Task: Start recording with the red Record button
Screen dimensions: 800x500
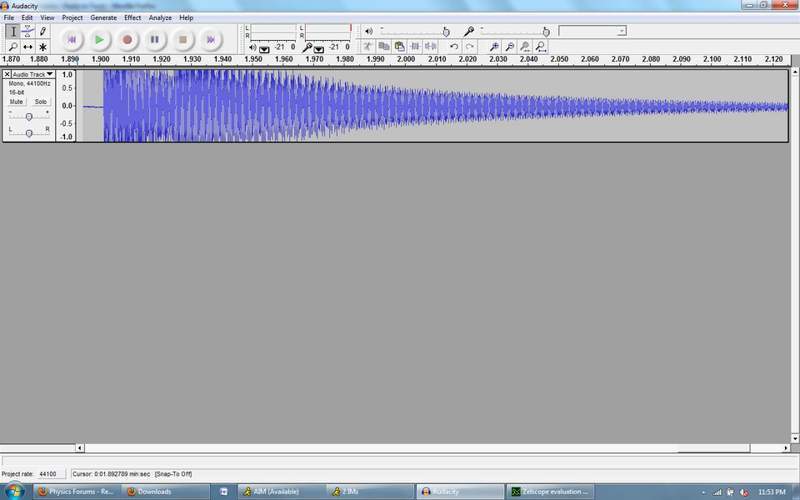Action: [127, 39]
